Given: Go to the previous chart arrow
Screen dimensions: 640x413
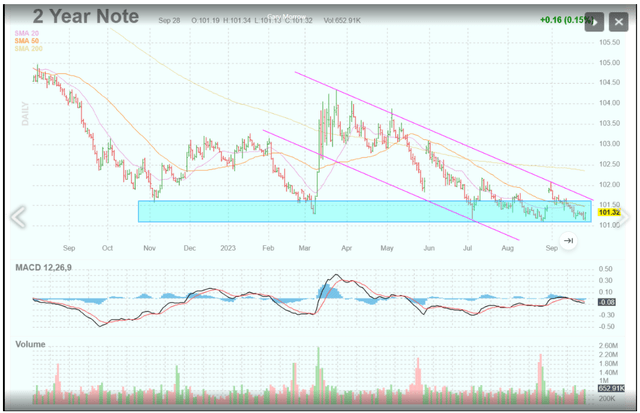Looking at the screenshot, I should click(18, 216).
